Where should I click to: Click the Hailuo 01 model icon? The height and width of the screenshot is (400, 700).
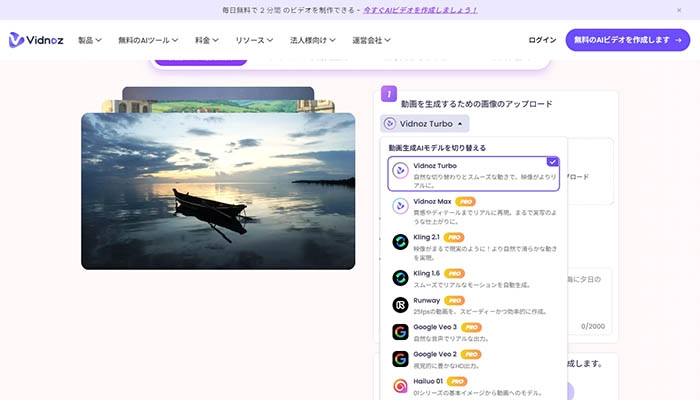coord(400,386)
